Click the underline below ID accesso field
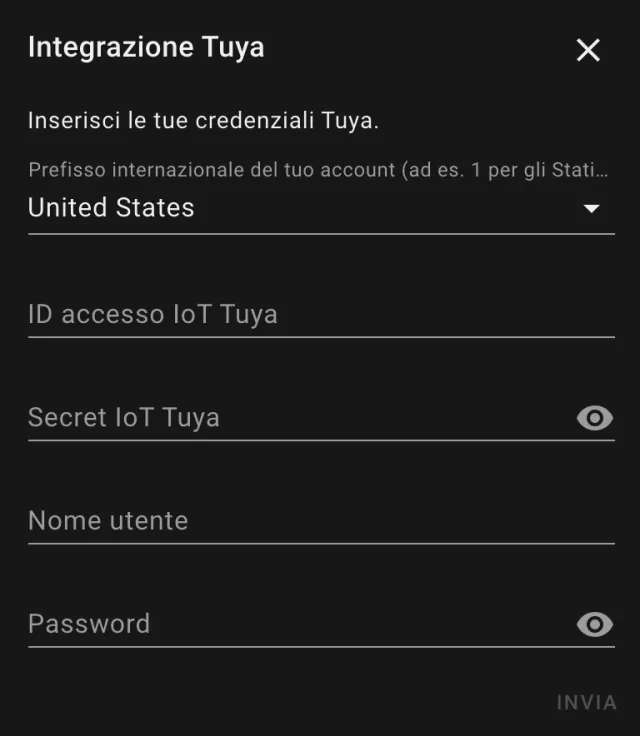Viewport: 640px width, 736px height. point(321,337)
